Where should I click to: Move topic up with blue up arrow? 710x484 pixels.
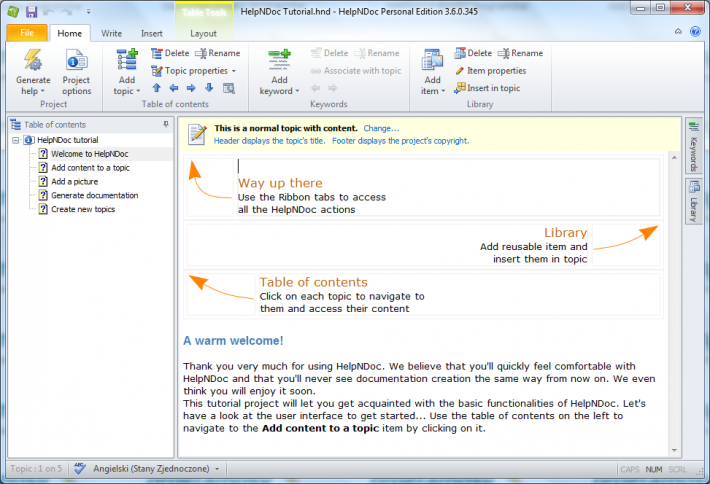tap(157, 88)
